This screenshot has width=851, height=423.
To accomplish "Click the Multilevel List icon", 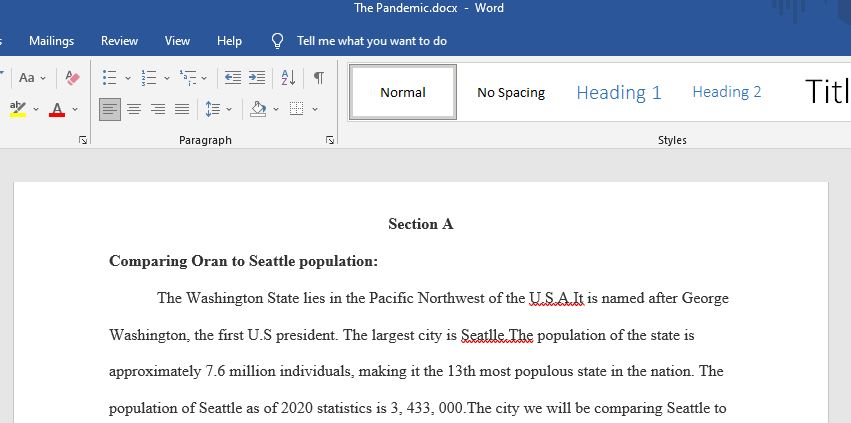I will (x=188, y=78).
